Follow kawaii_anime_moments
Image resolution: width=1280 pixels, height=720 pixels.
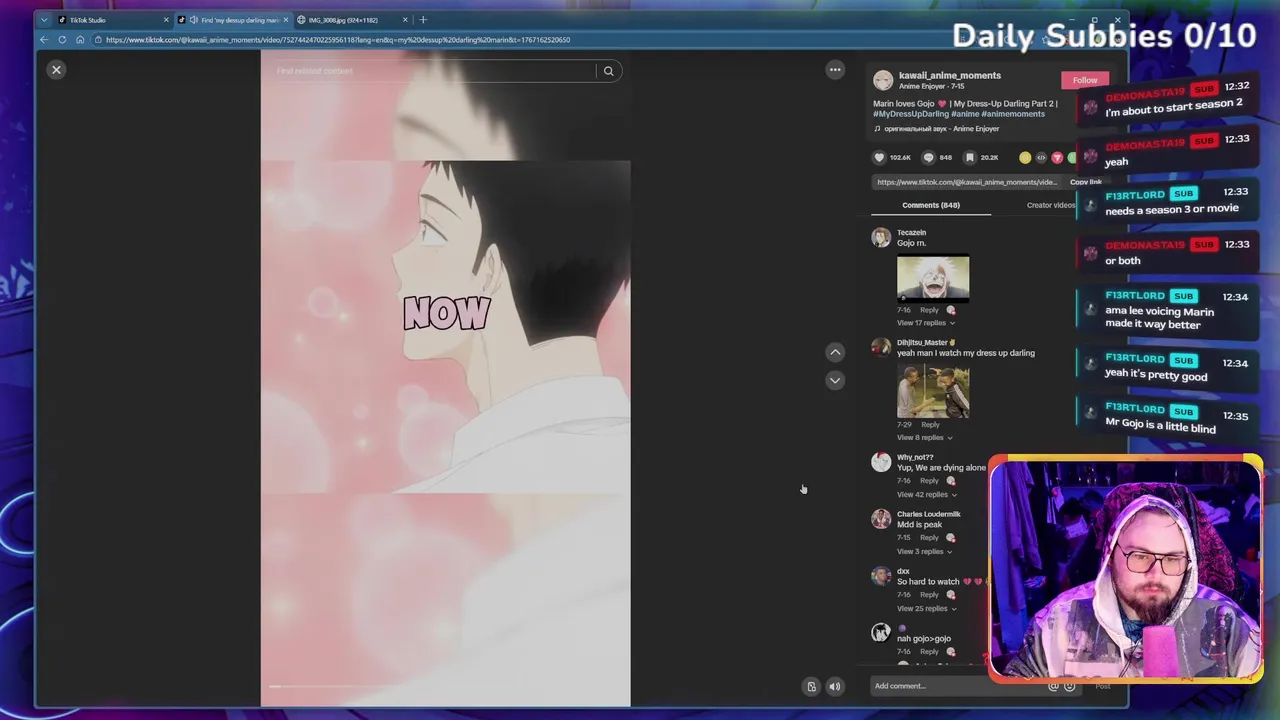point(1084,80)
